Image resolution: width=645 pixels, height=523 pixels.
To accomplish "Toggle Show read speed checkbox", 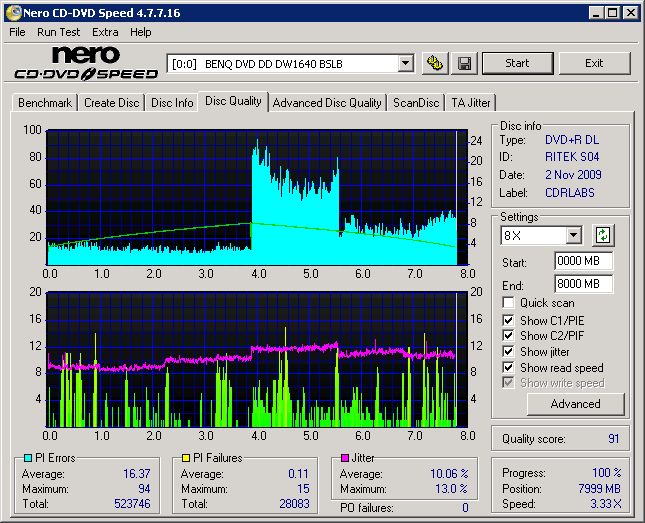I will [509, 368].
